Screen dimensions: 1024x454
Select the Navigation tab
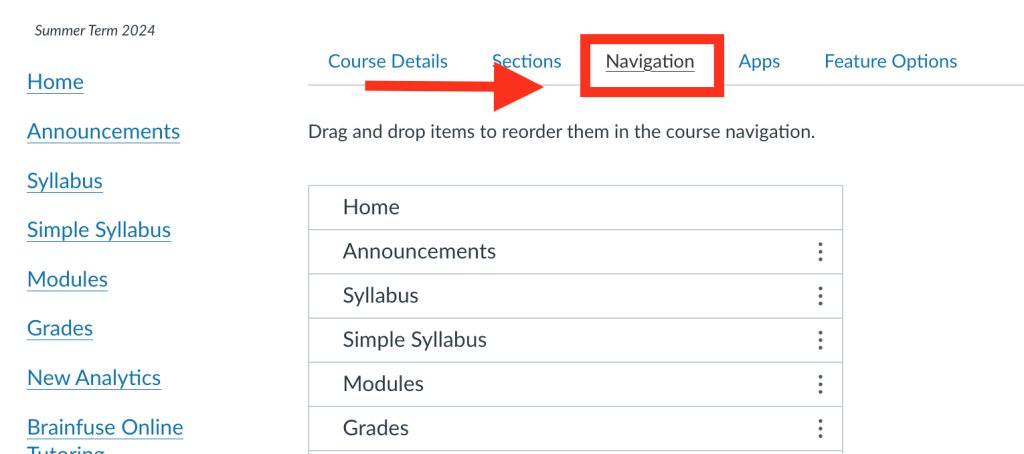coord(650,62)
